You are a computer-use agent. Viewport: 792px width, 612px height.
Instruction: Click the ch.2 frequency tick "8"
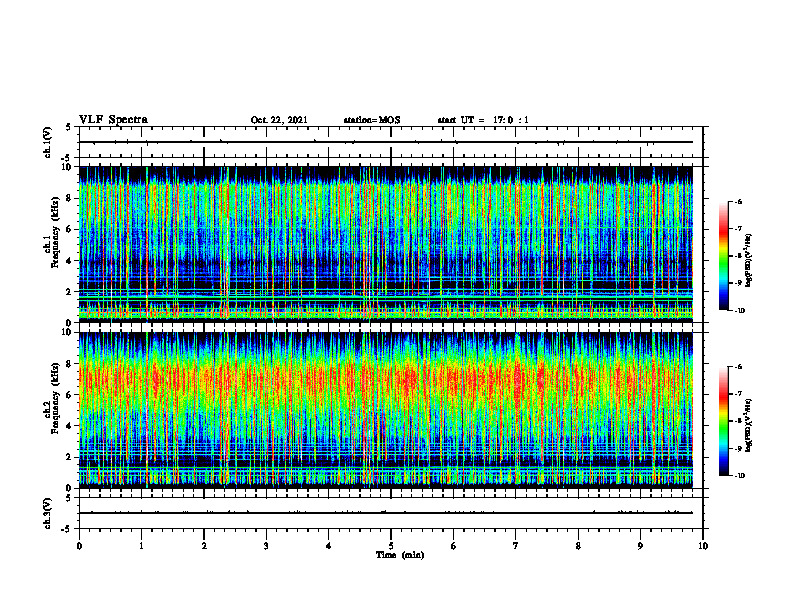pos(70,364)
